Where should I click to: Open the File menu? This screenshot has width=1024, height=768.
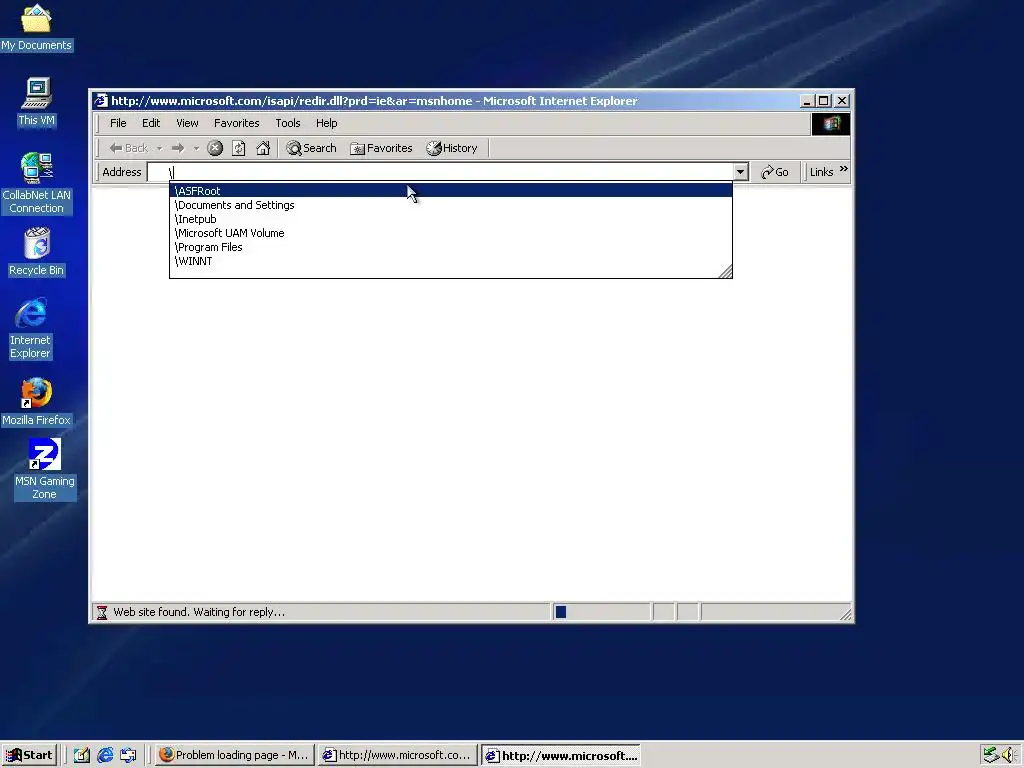tap(118, 123)
